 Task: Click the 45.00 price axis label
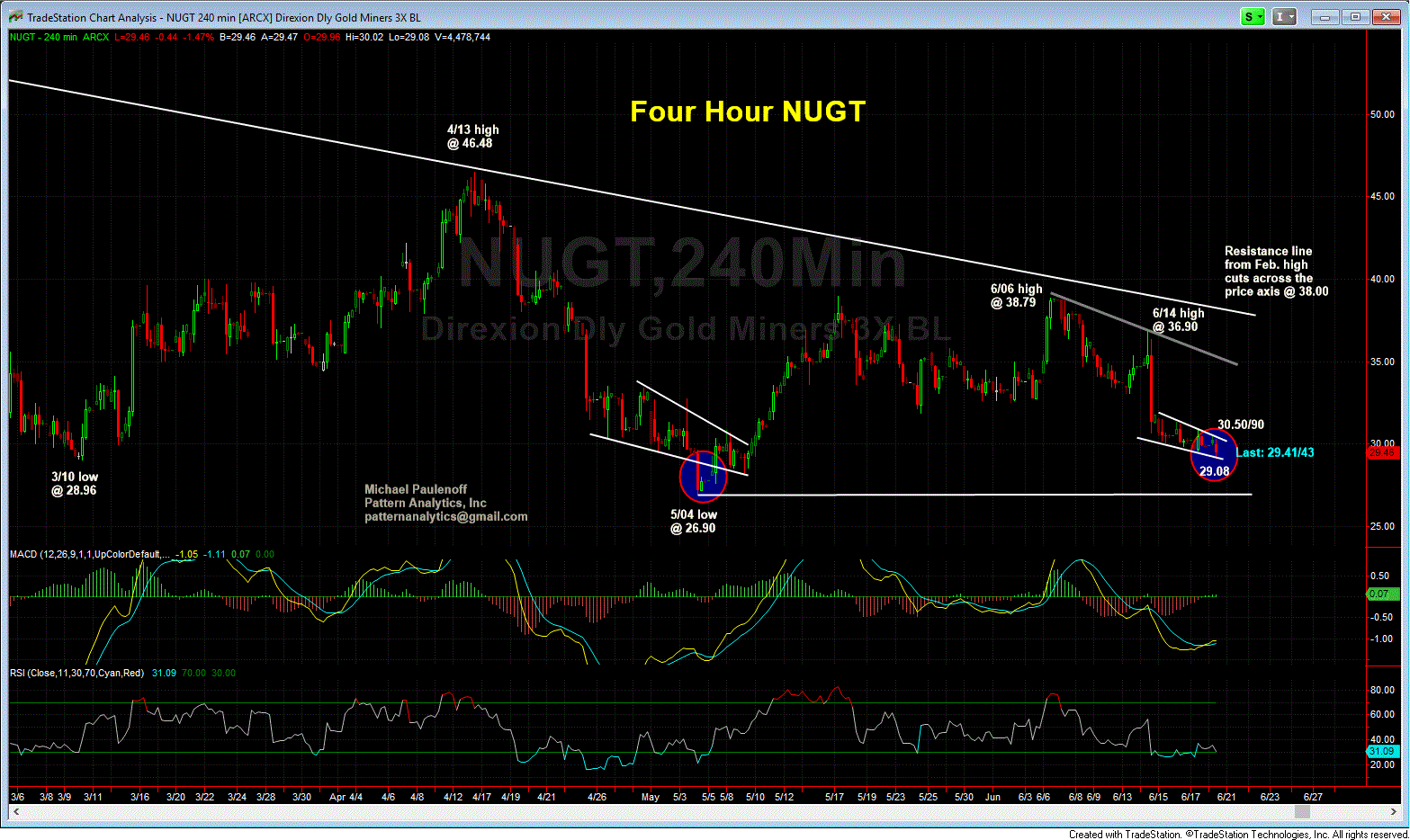[1381, 197]
